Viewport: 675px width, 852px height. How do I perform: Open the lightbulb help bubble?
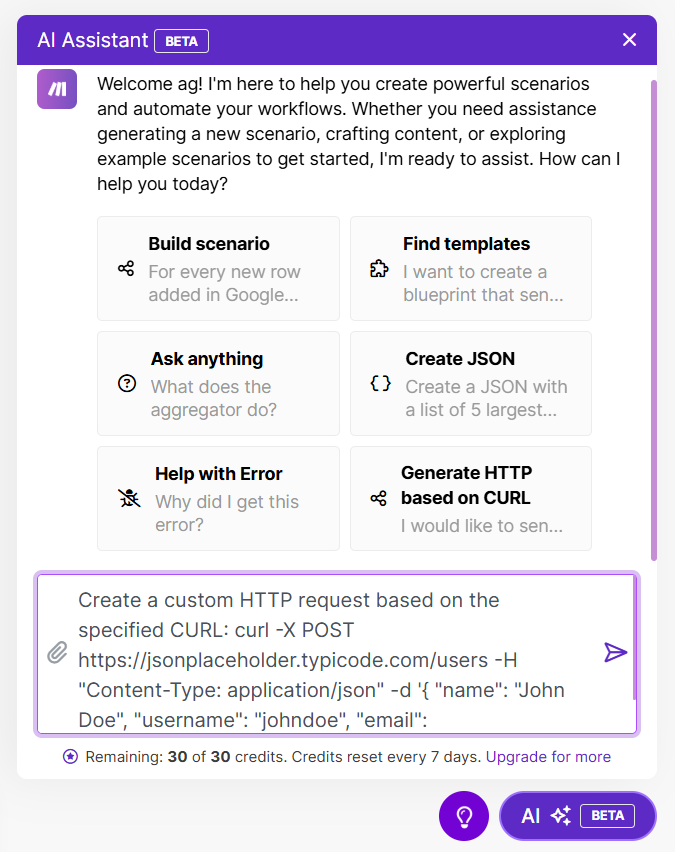(x=463, y=816)
